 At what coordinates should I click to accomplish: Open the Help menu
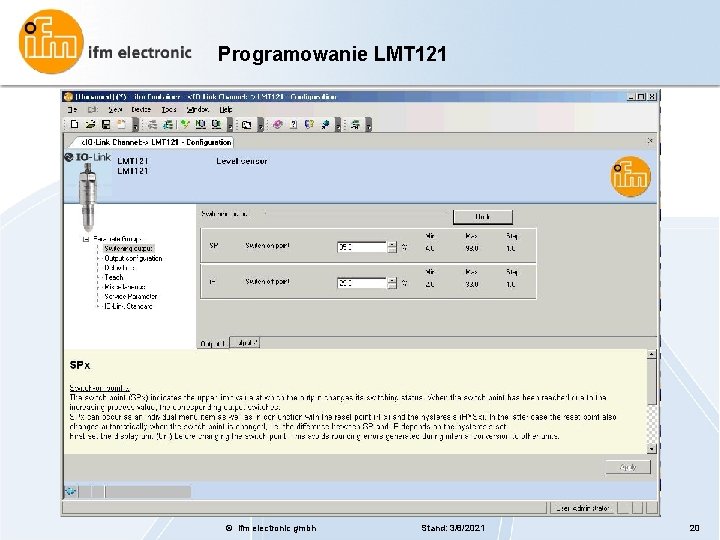(225, 110)
